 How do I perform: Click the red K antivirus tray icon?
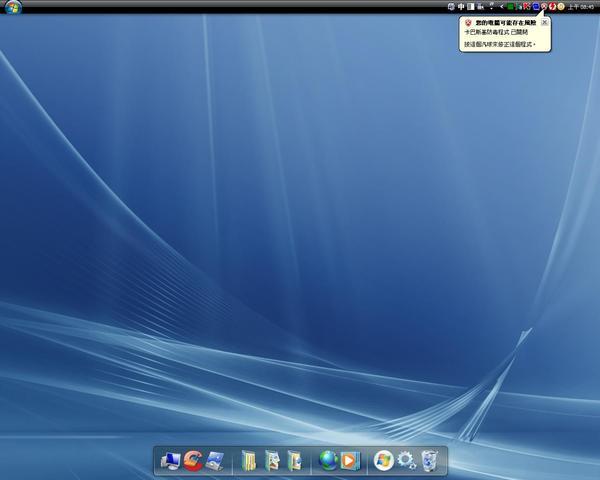pyautogui.click(x=527, y=7)
